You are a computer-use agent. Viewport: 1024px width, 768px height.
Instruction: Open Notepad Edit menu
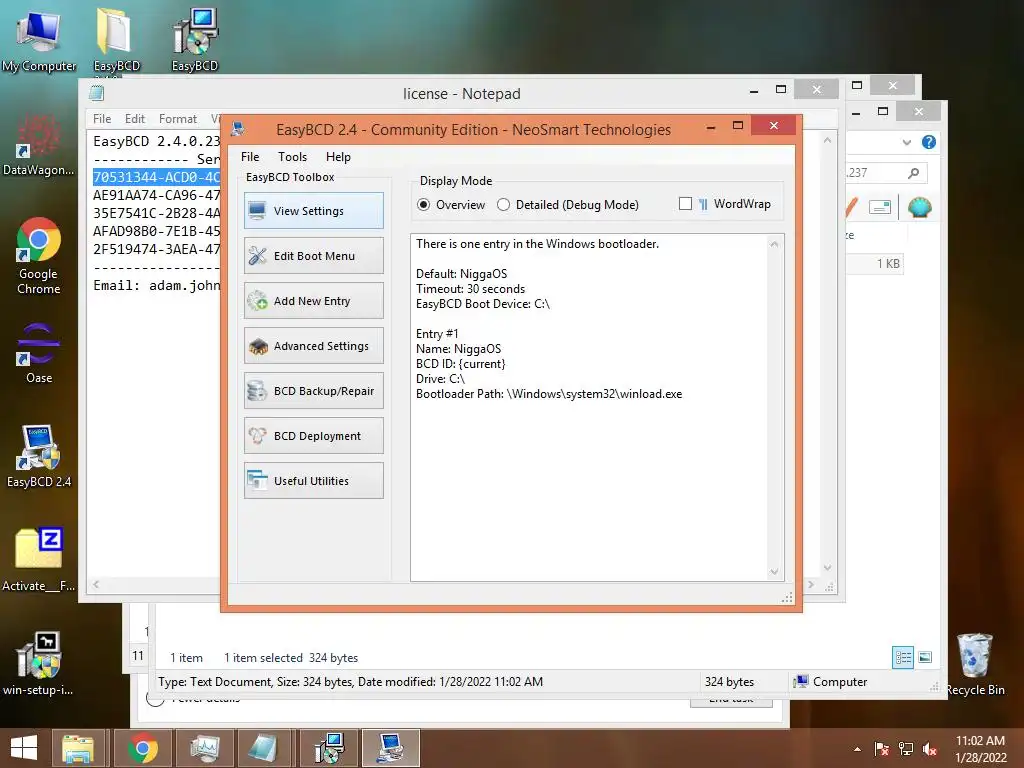(135, 119)
